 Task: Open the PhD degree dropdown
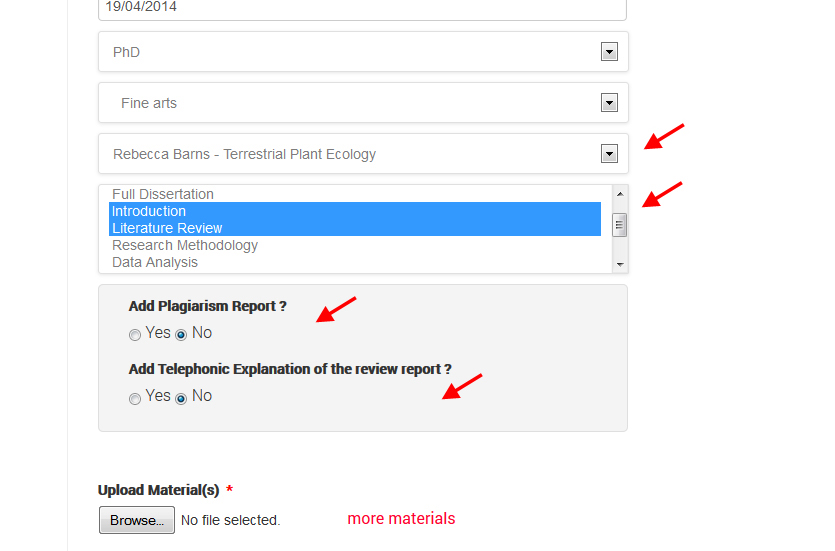pos(363,52)
